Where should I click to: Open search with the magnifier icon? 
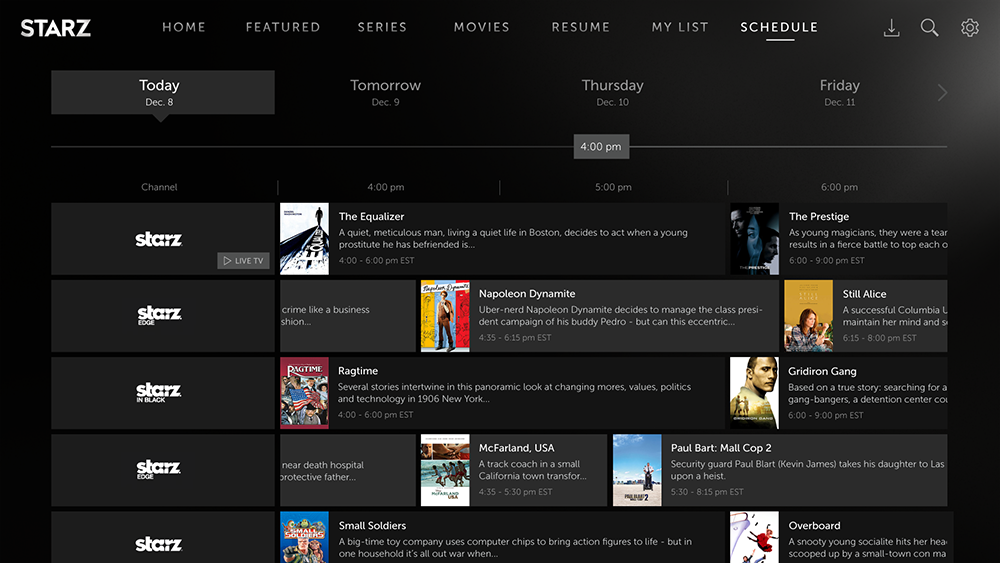point(929,27)
